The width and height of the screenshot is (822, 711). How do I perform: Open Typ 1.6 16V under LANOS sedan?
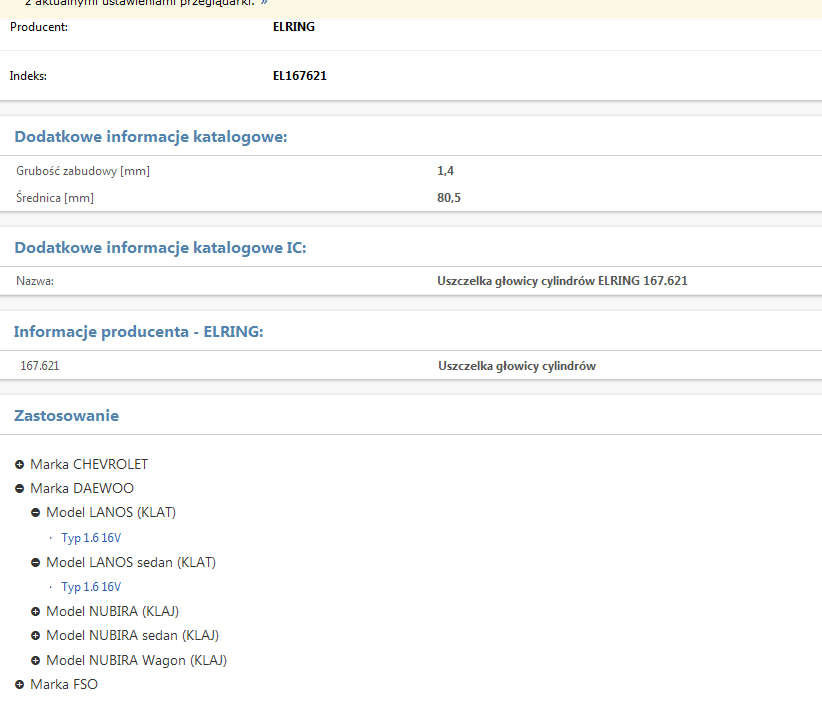coord(91,587)
